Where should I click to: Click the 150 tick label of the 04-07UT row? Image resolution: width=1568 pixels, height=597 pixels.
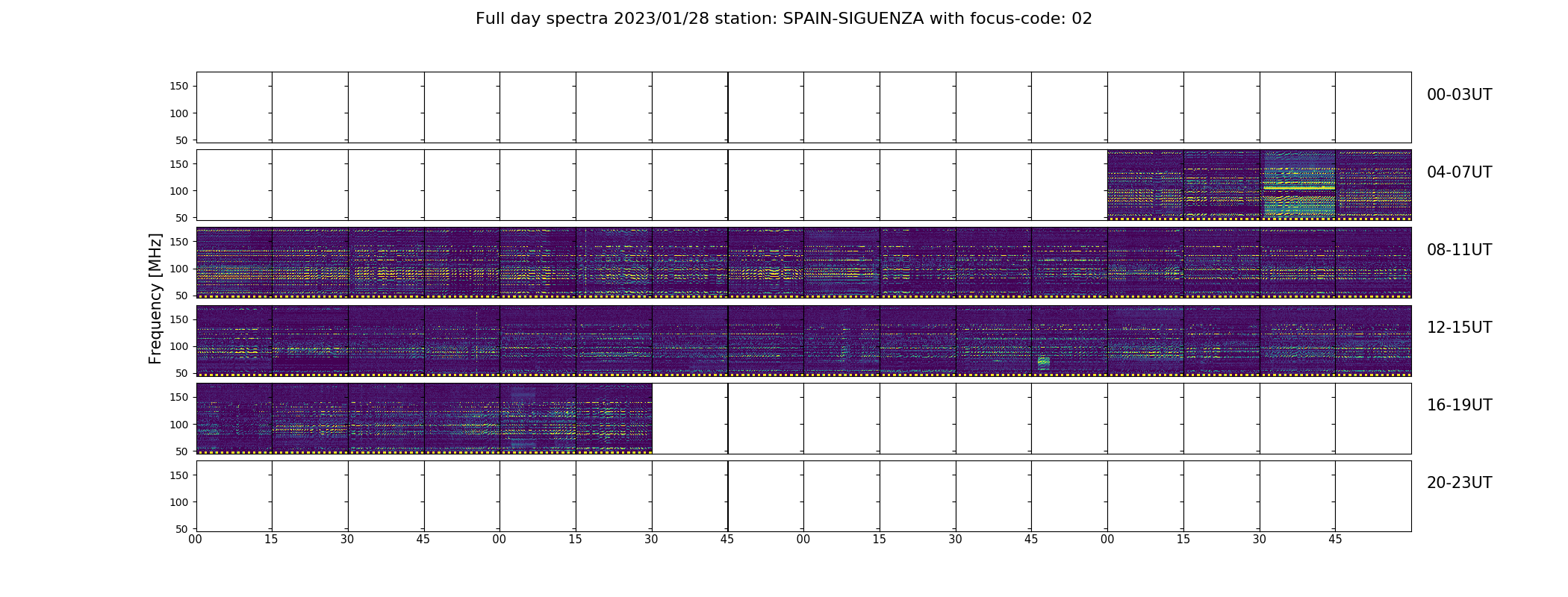point(179,164)
